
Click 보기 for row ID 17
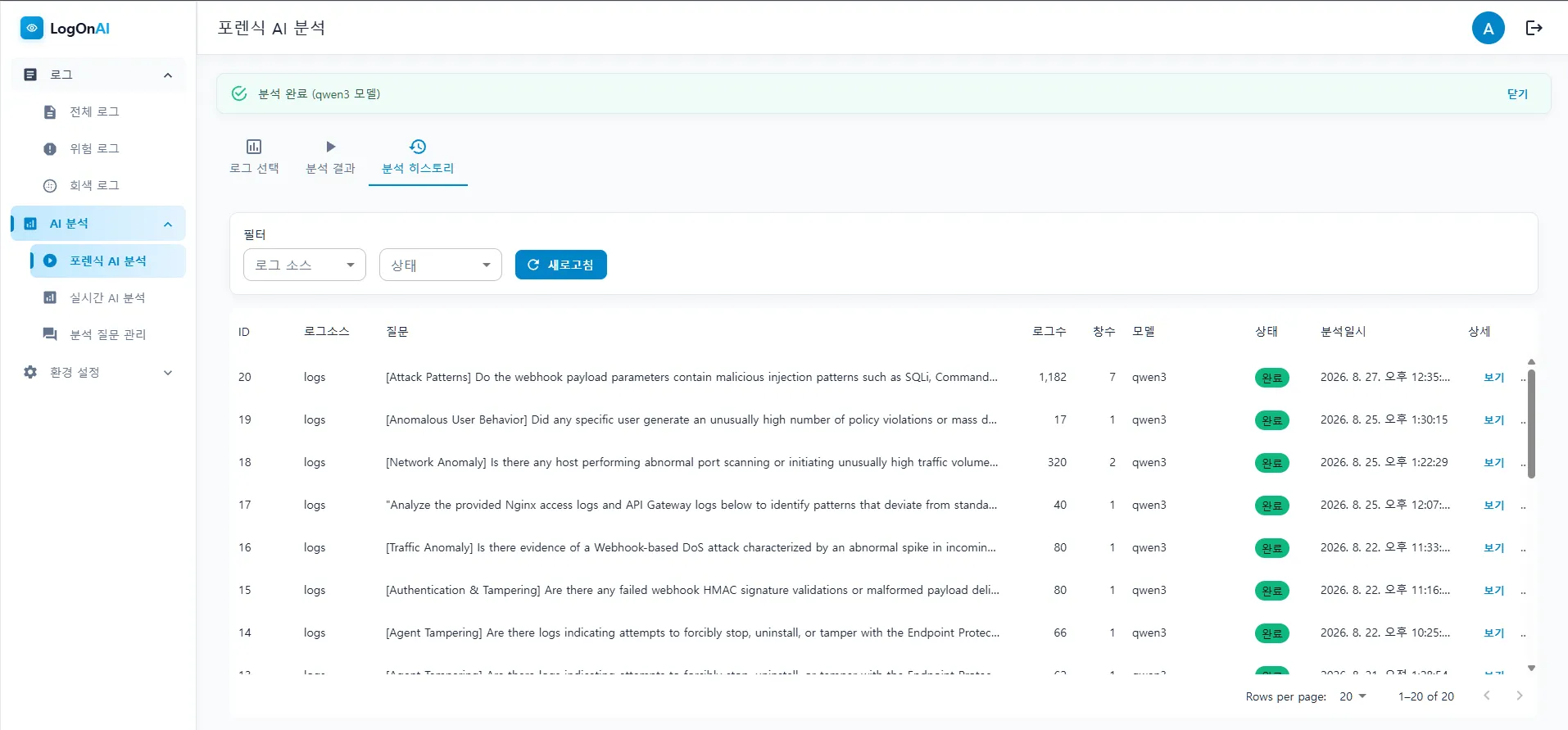(x=1494, y=505)
